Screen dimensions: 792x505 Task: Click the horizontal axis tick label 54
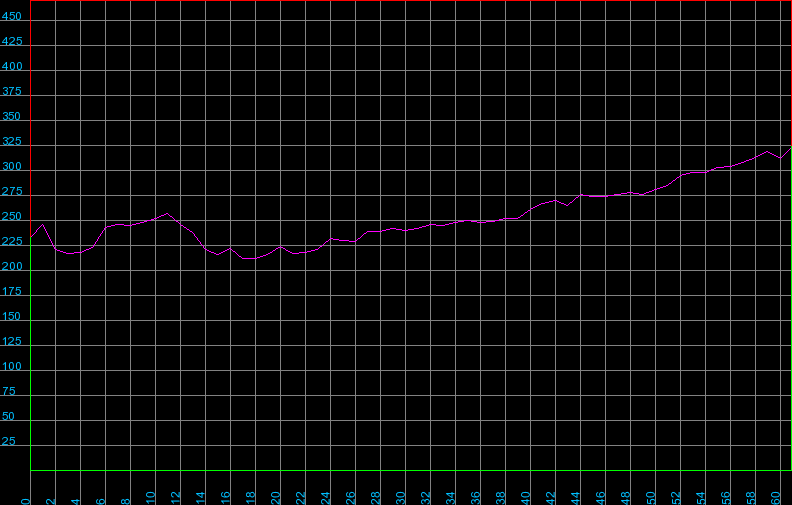pos(701,497)
